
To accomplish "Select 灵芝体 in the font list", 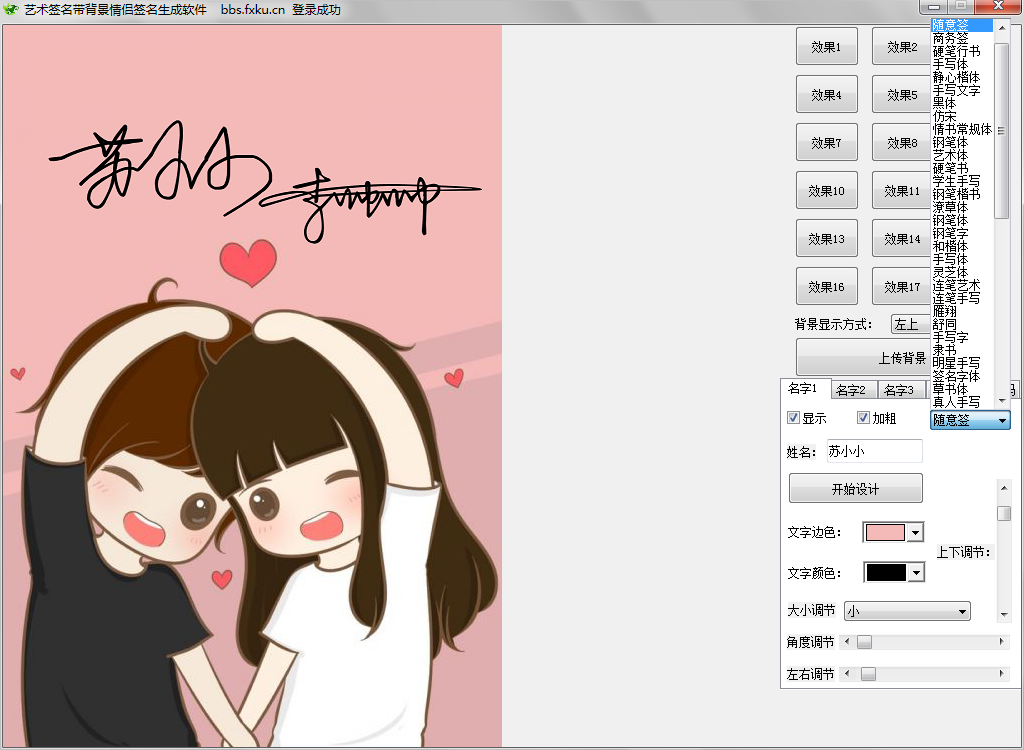I will 962,272.
